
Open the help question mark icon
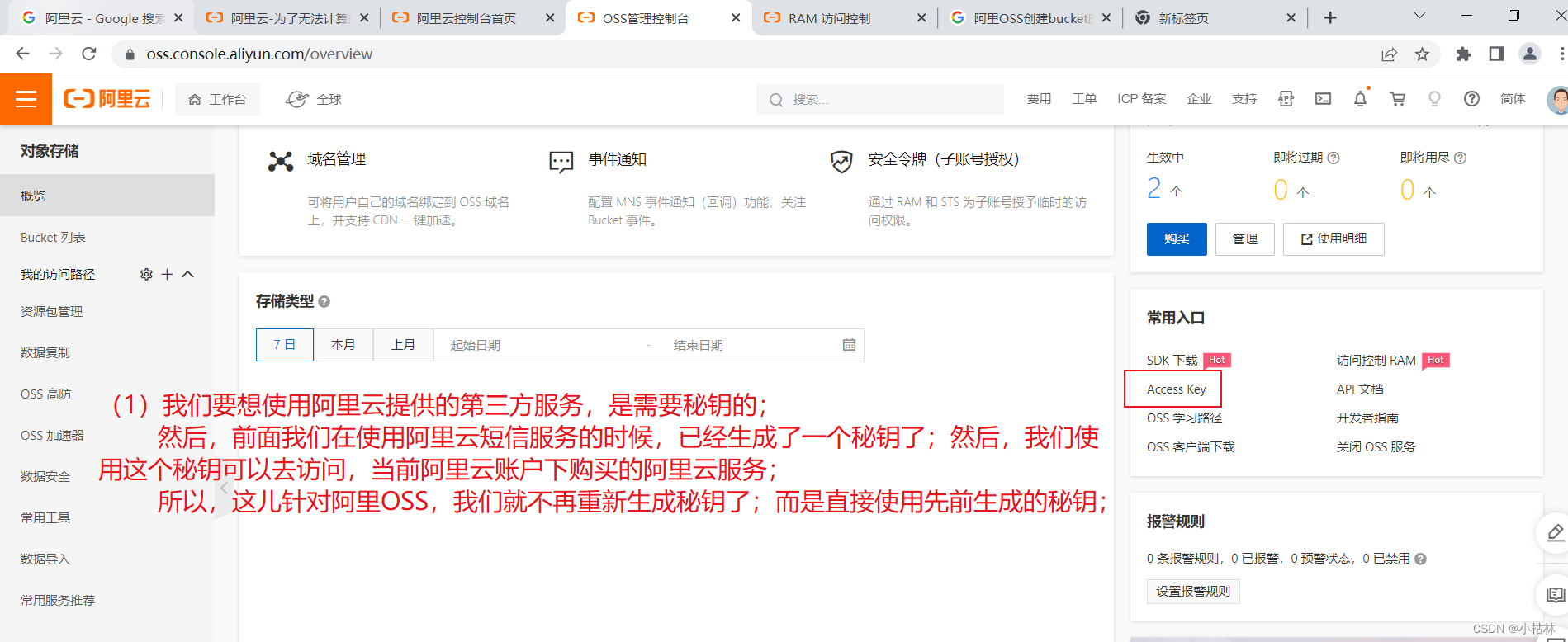coord(1471,99)
